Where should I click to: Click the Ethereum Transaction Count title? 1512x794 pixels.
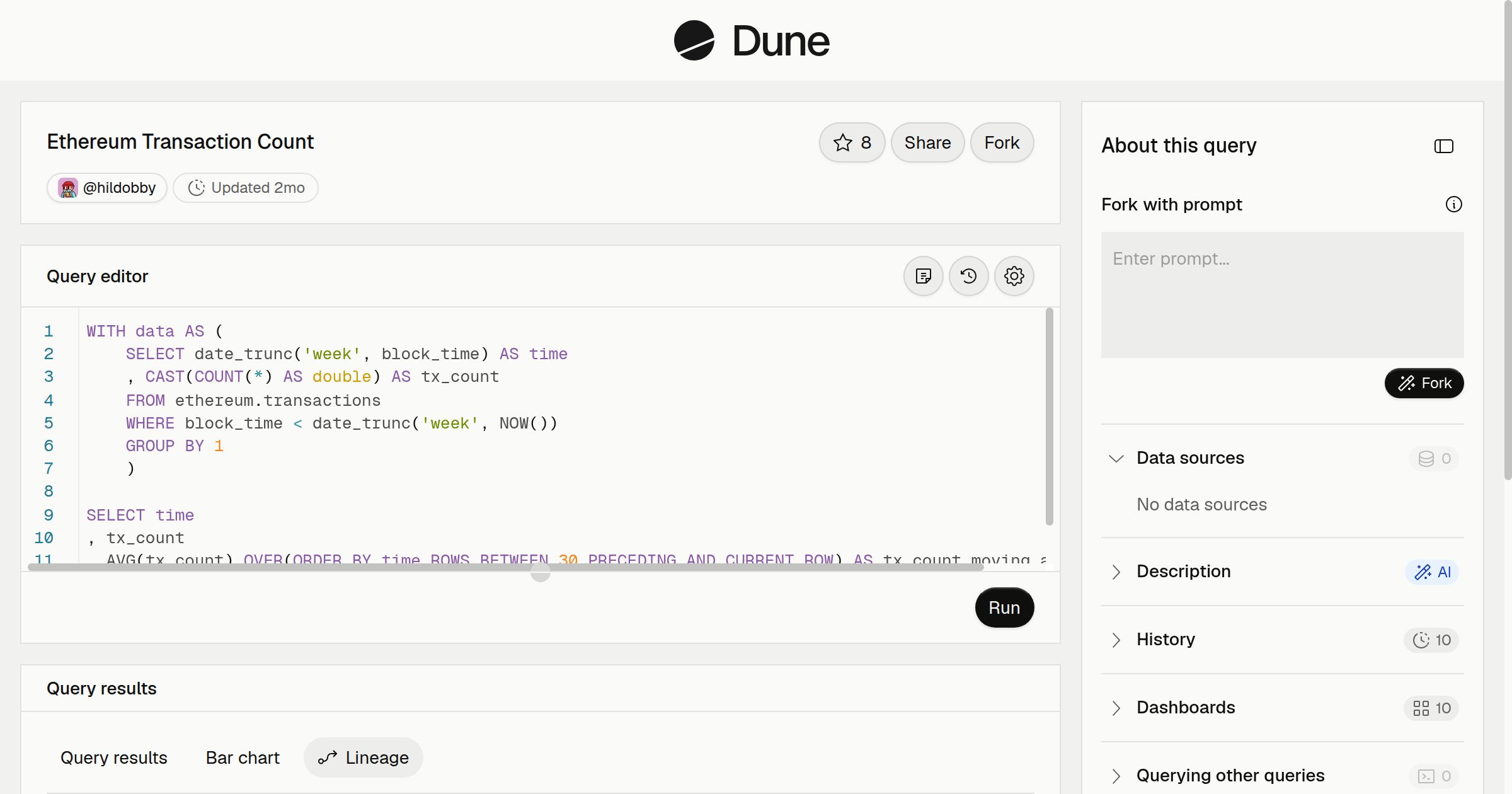point(180,142)
